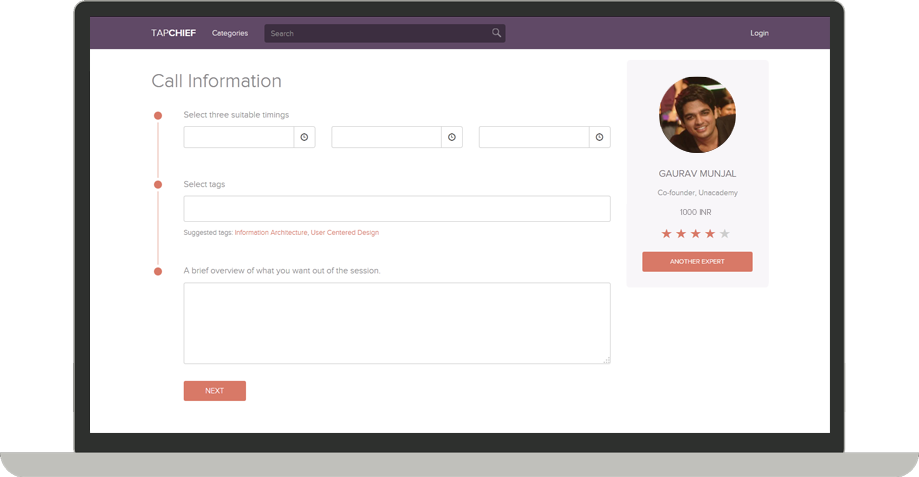Click the first timing input field
The height and width of the screenshot is (477, 919).
239,137
